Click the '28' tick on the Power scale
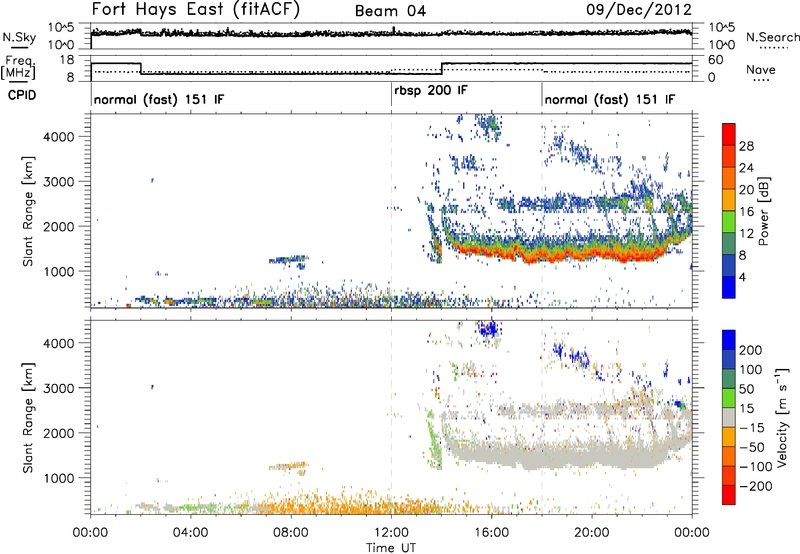This screenshot has width=800, height=554. point(746,146)
